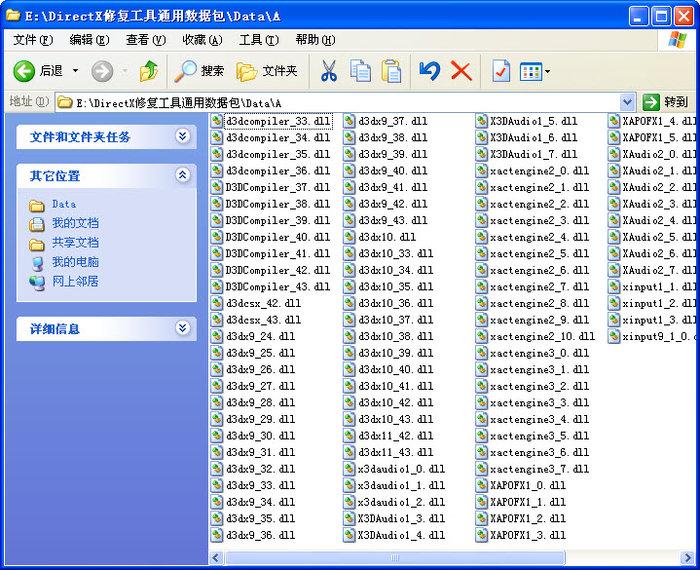Select the d3dx9_24.dll file icon
This screenshot has height=570, width=700.
point(217,336)
